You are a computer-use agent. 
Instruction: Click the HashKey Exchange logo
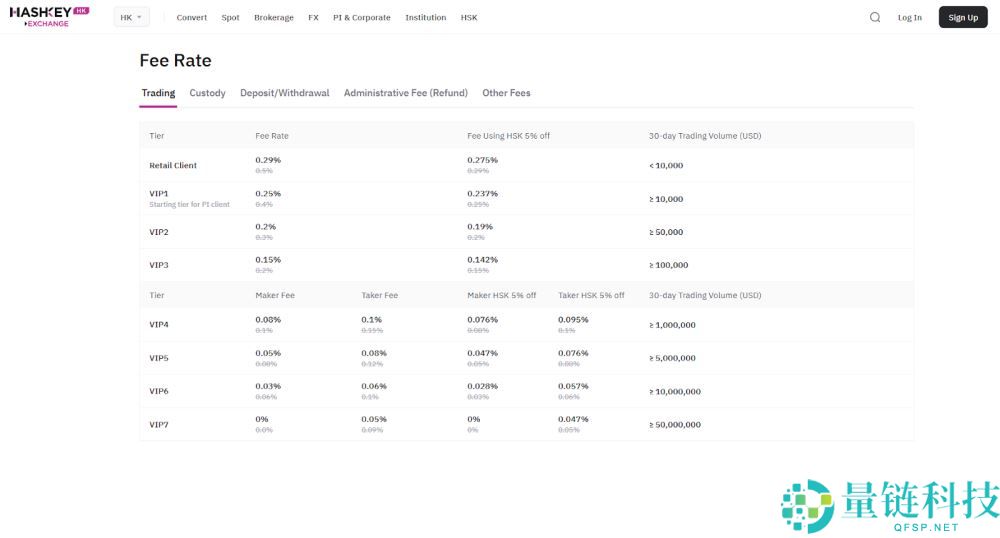pyautogui.click(x=49, y=17)
